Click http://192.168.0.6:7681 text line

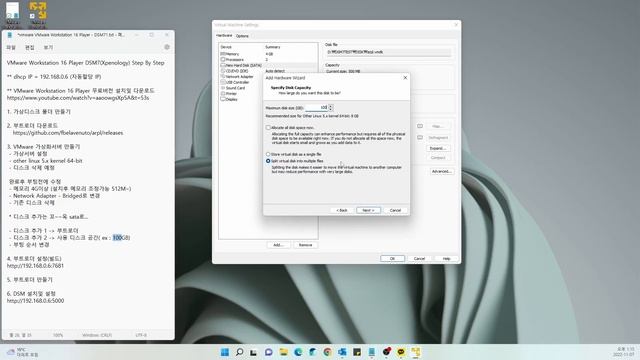tap(36, 266)
